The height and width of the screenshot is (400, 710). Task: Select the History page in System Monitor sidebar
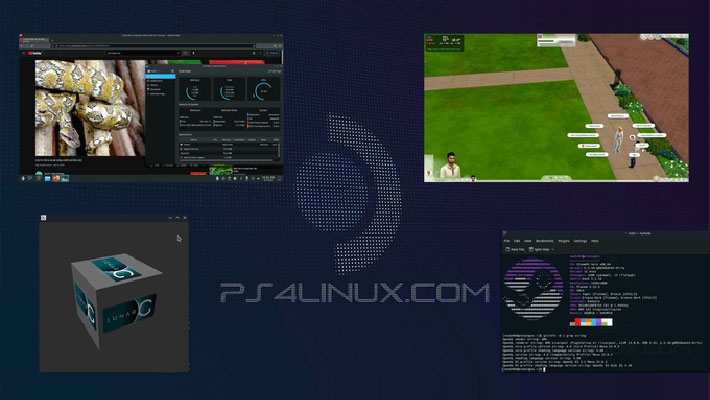160,85
